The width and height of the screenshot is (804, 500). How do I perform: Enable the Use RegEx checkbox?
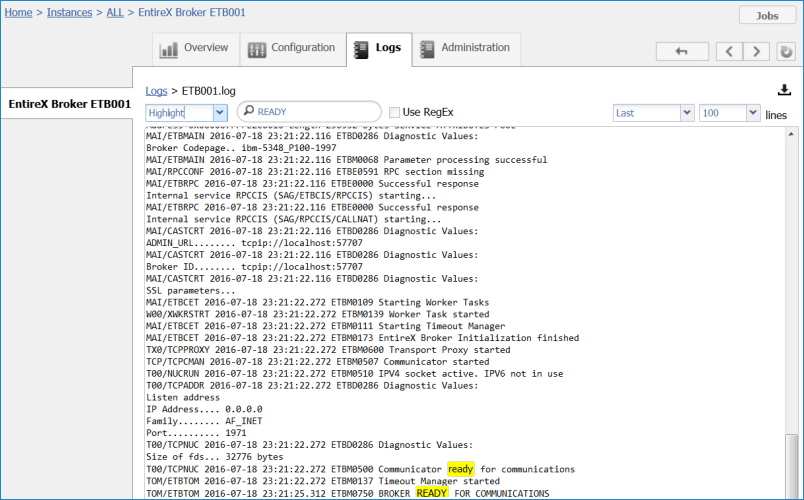(x=394, y=112)
